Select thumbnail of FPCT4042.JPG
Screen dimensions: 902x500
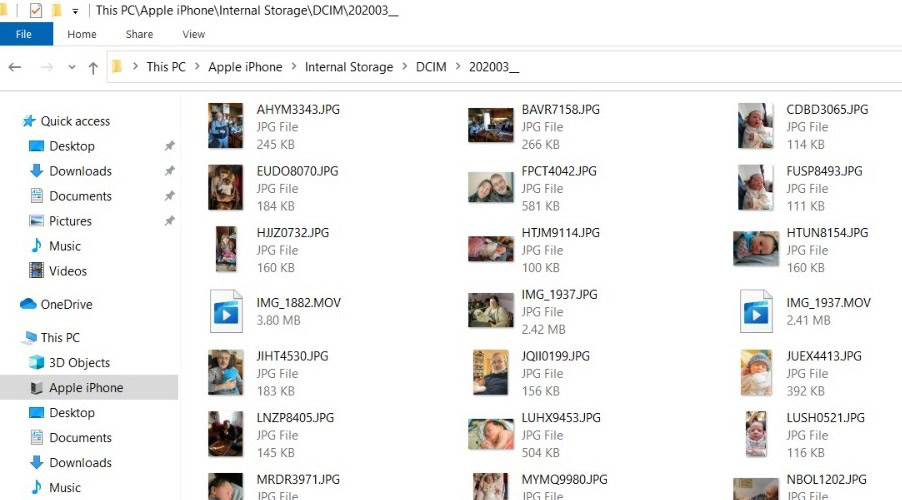click(x=491, y=188)
